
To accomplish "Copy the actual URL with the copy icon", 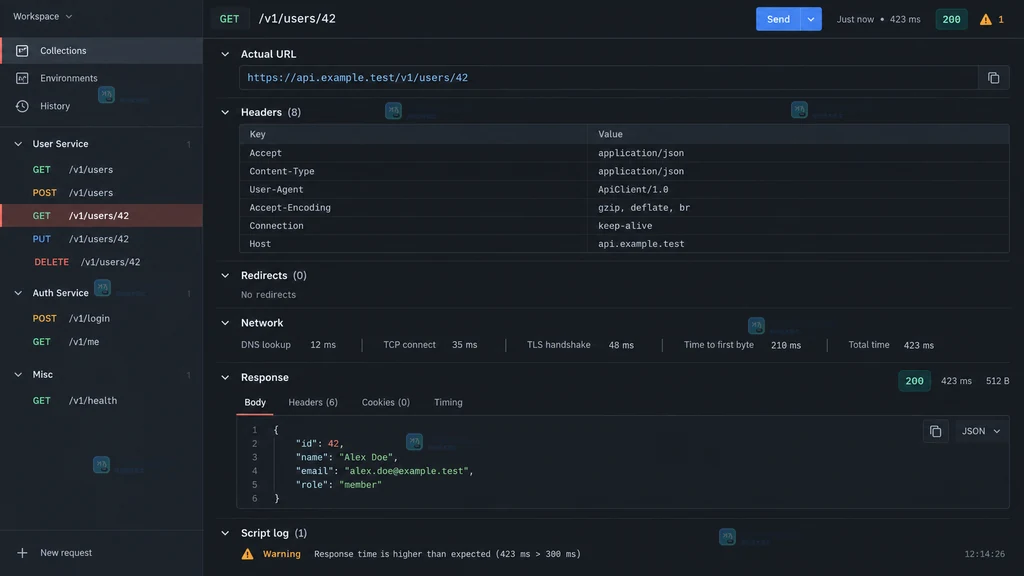I will click(x=993, y=78).
